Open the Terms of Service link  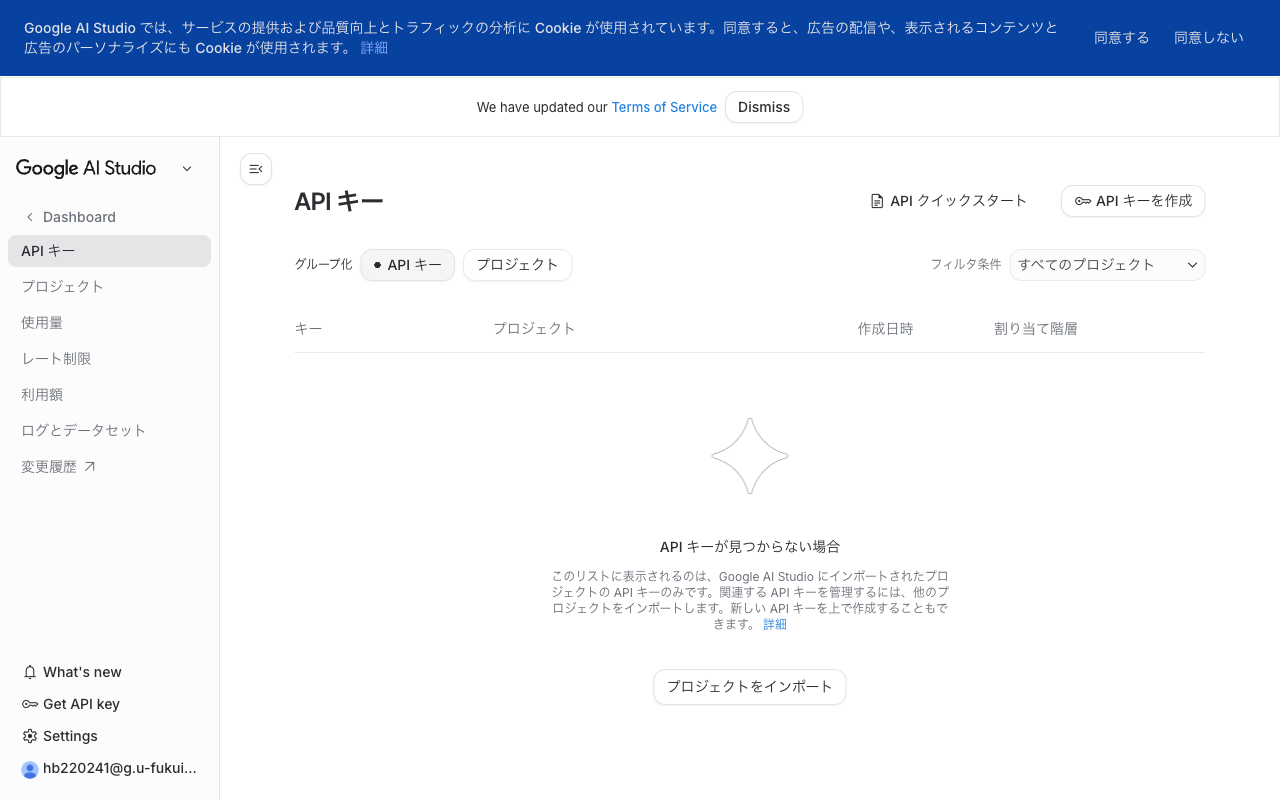click(663, 107)
